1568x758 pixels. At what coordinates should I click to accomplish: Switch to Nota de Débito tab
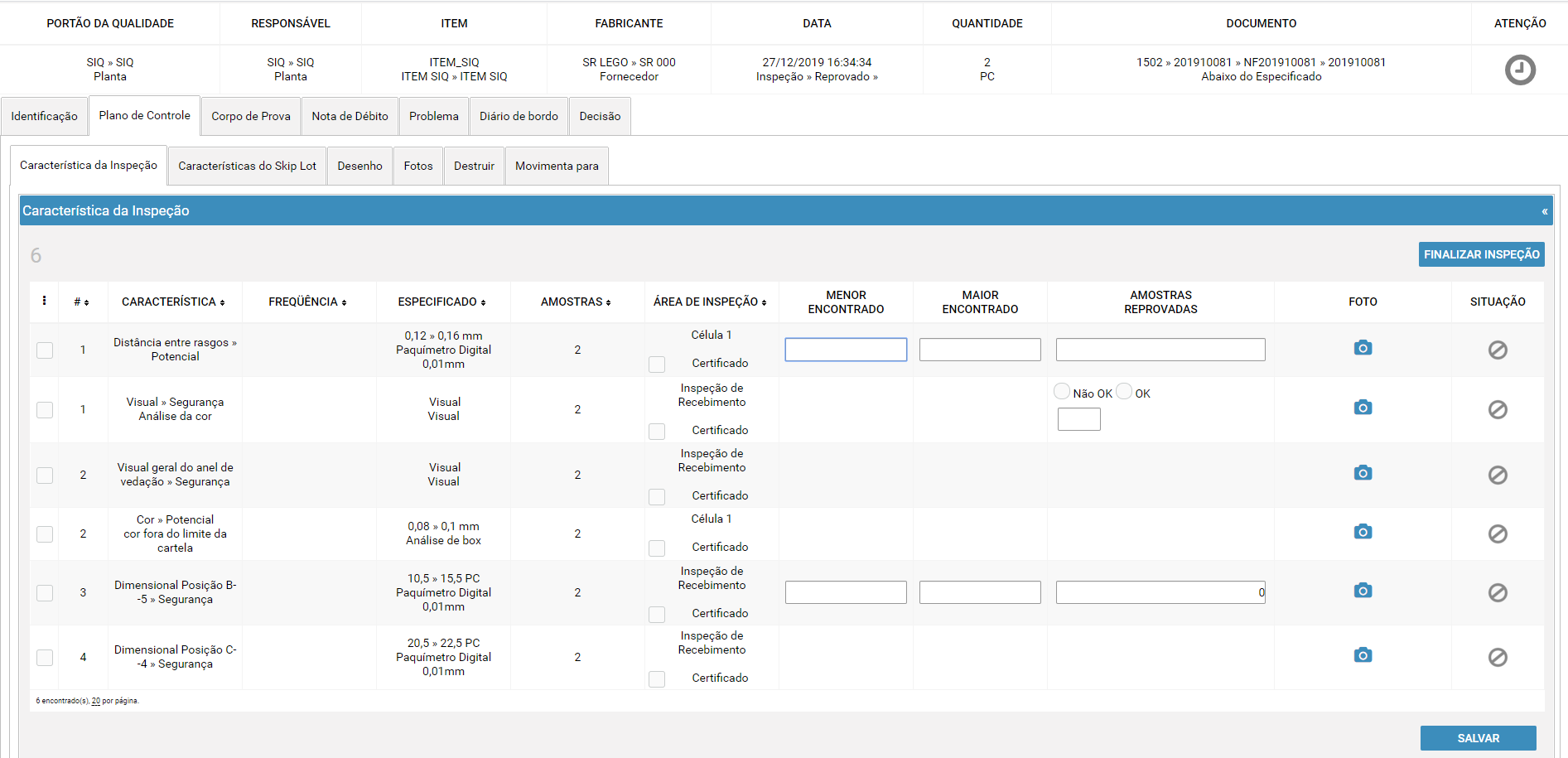350,116
